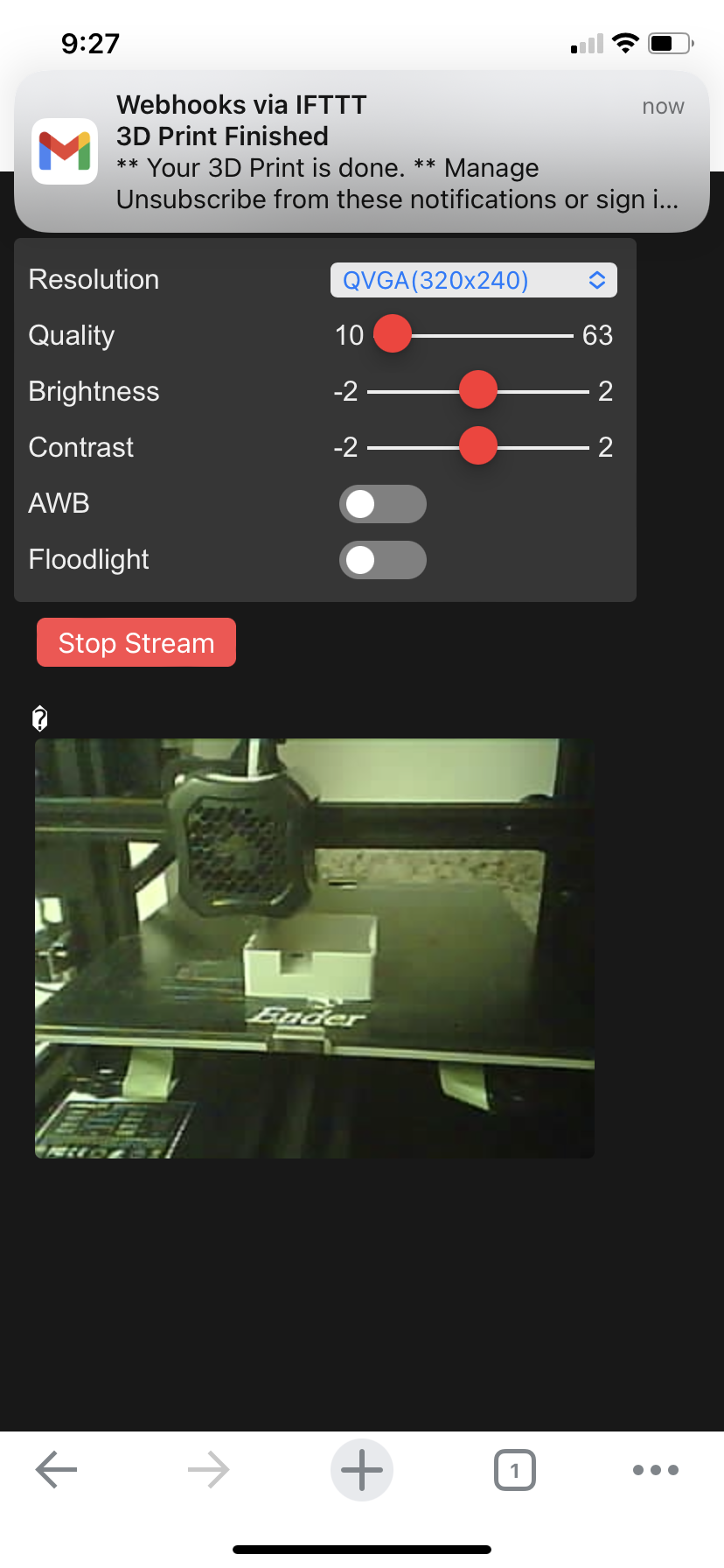Click the Contrast slider knob
Viewport: 724px width, 1568px height.
point(478,446)
